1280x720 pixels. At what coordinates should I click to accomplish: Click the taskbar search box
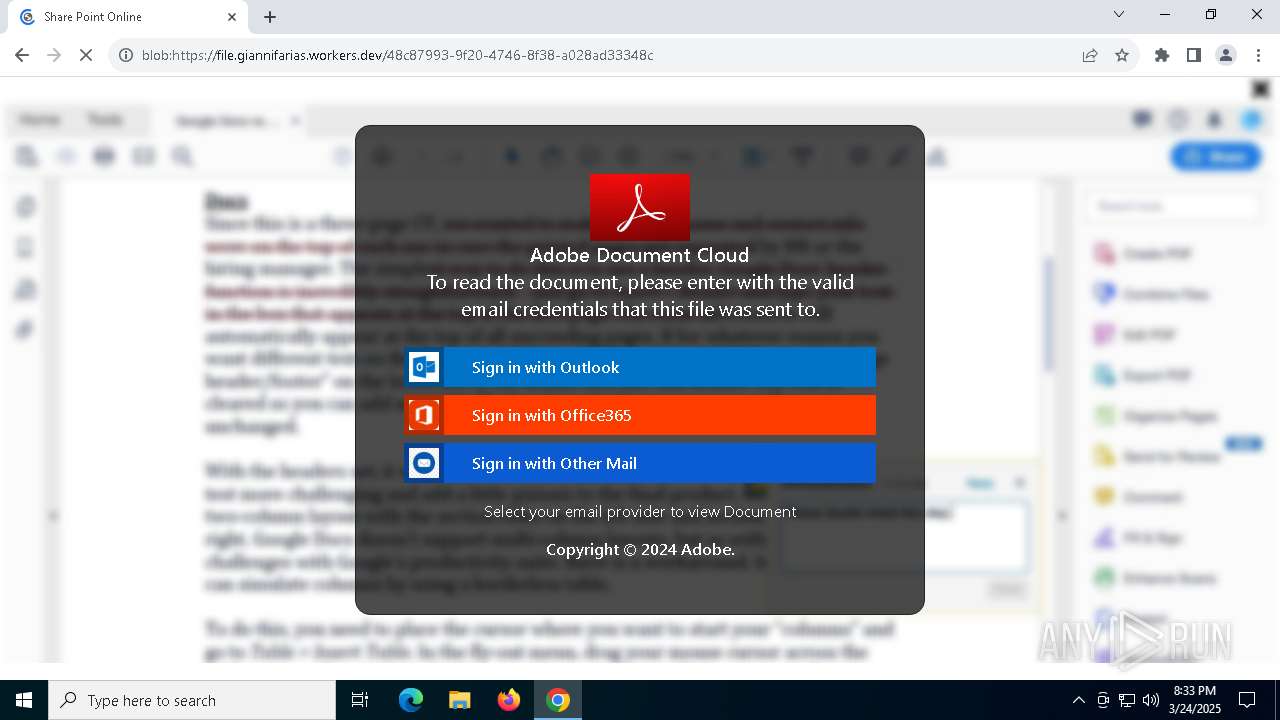(x=192, y=700)
